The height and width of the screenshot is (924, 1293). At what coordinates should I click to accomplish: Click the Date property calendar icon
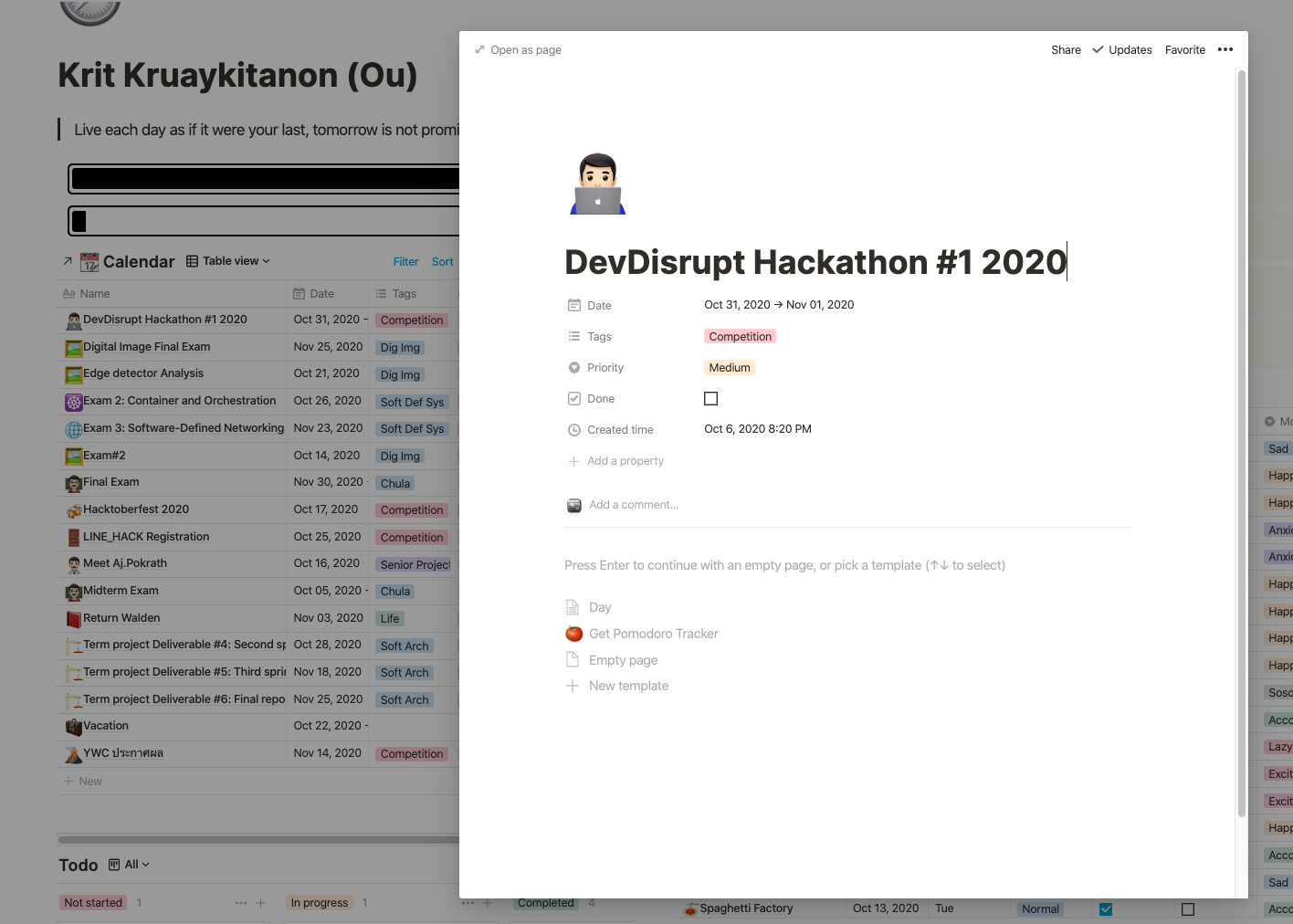coord(574,305)
